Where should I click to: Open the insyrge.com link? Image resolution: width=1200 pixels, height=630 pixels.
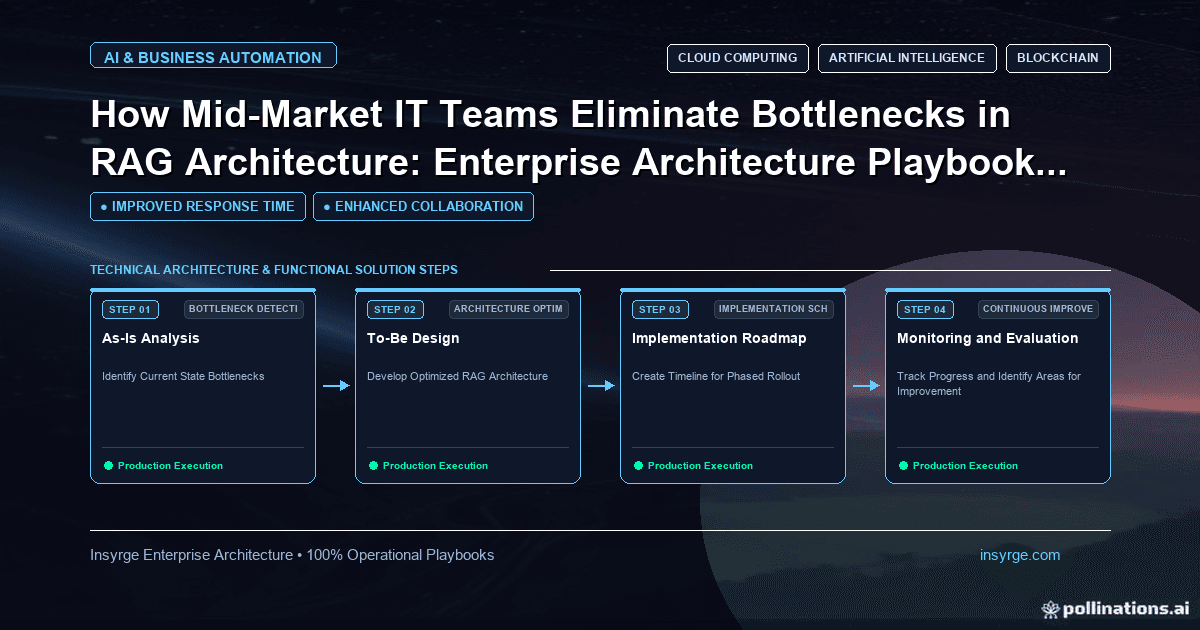click(x=1020, y=555)
